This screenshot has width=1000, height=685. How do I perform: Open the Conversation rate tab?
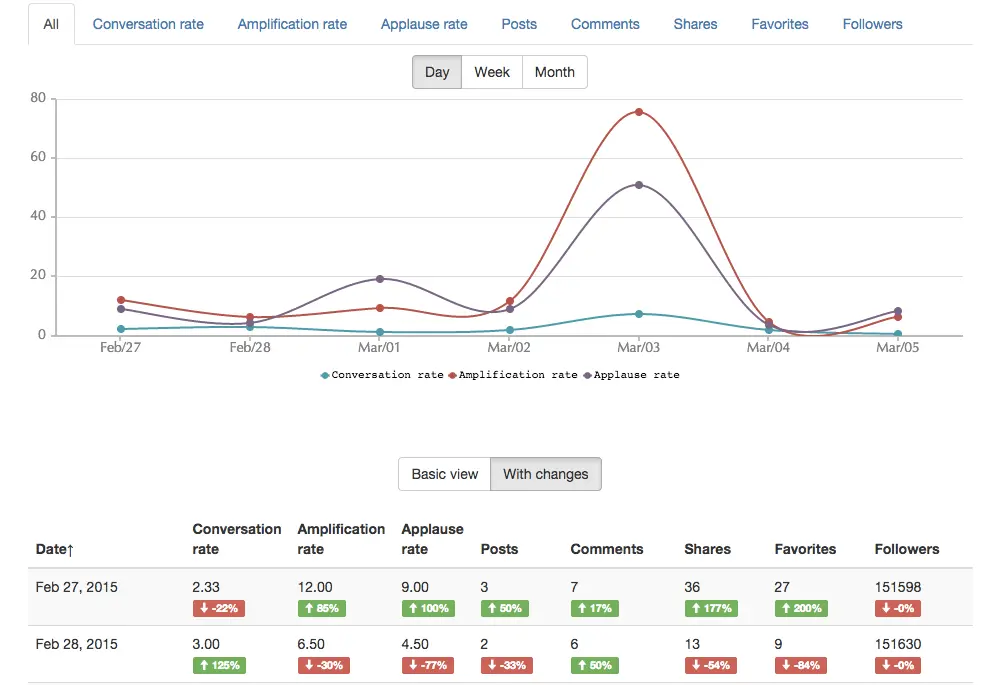[x=148, y=24]
